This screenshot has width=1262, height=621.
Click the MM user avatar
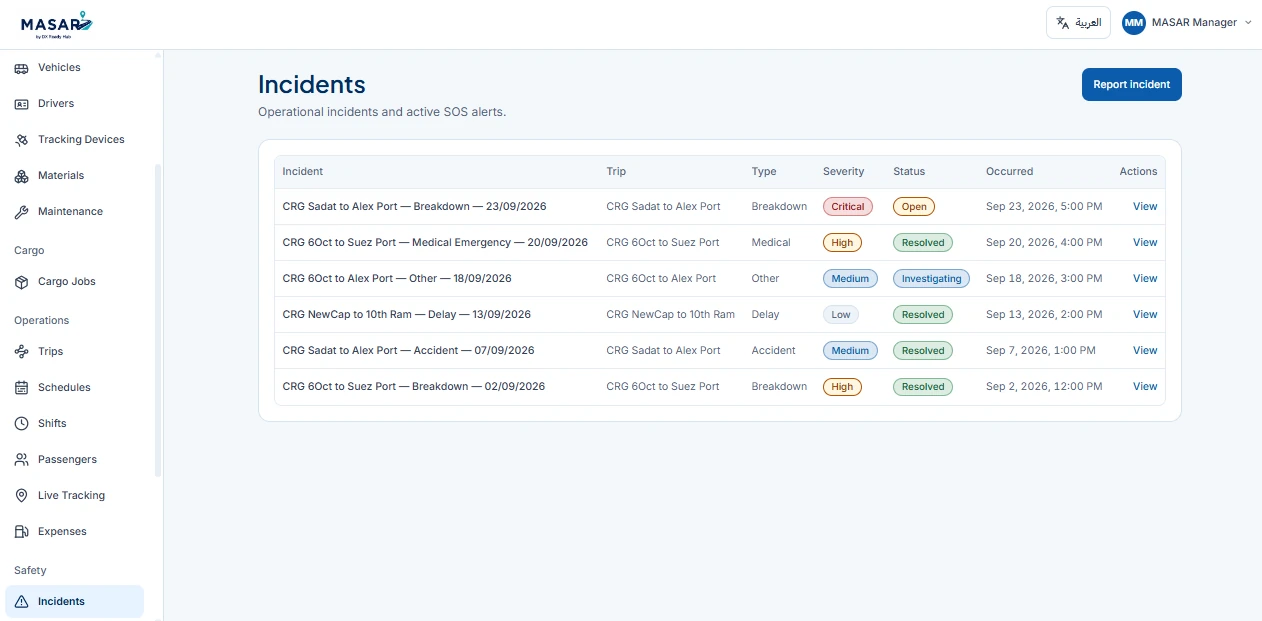point(1133,23)
